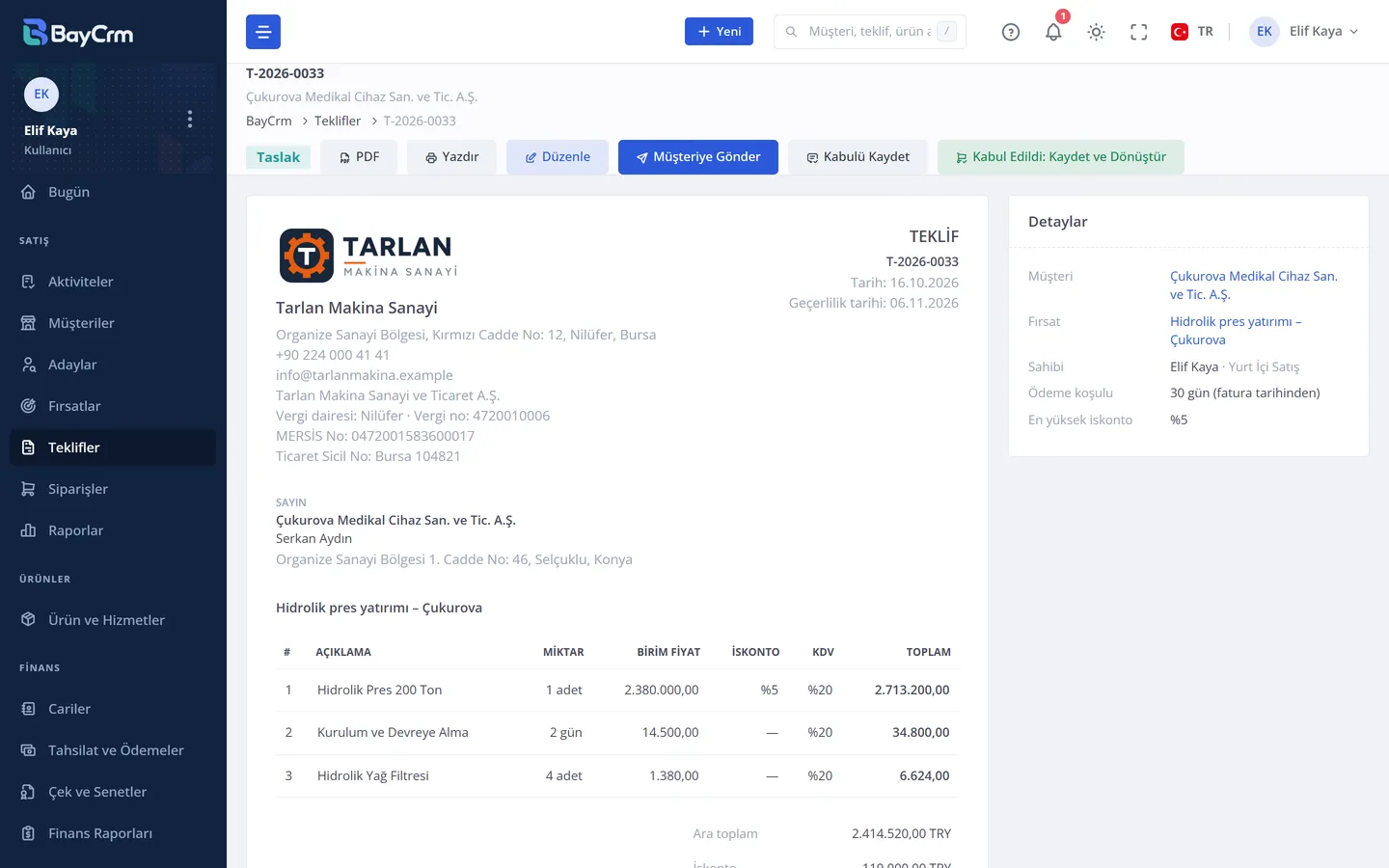
Task: Download the quote with the PDF button
Action: point(359,157)
